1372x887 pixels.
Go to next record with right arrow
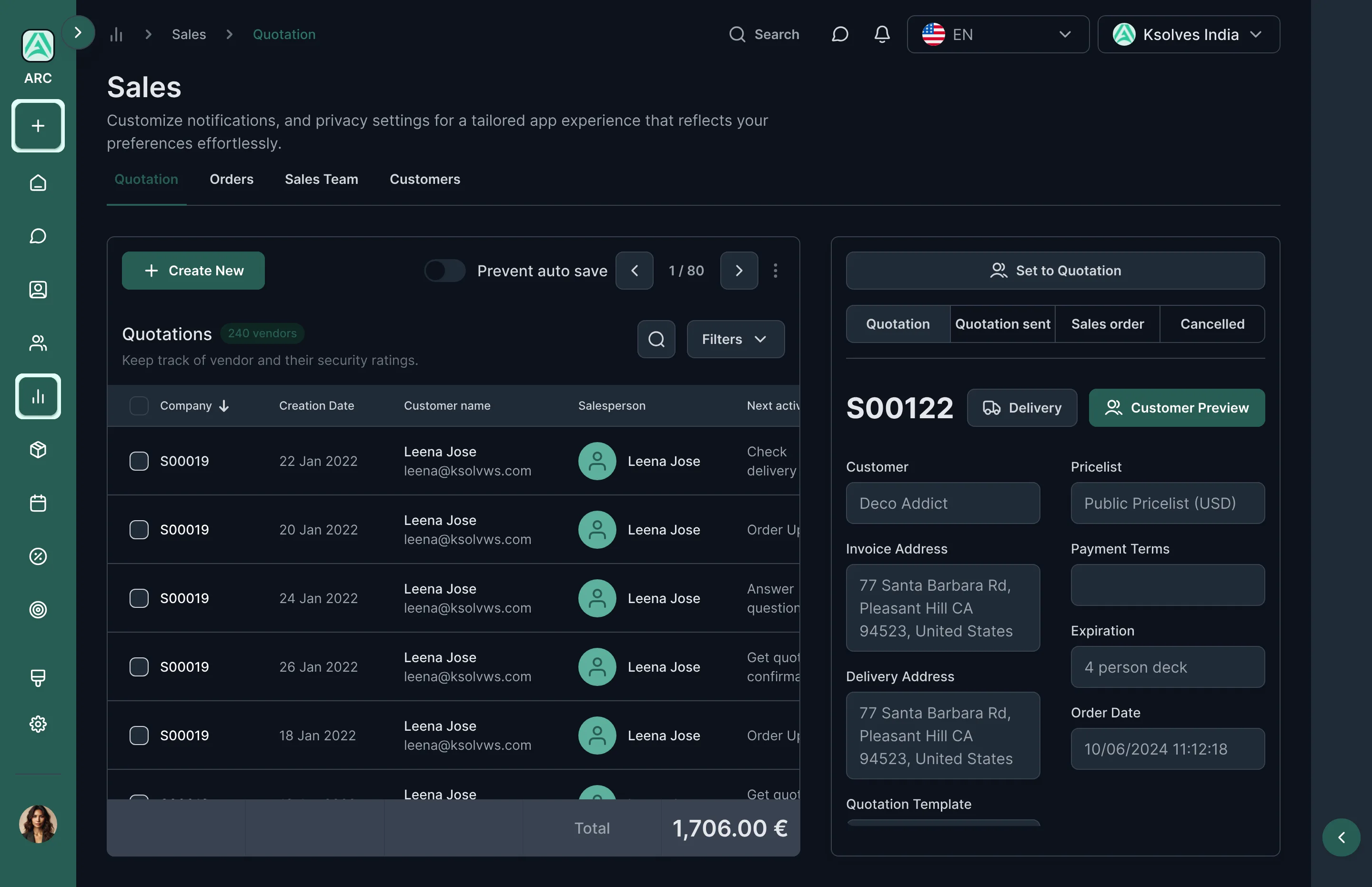739,271
